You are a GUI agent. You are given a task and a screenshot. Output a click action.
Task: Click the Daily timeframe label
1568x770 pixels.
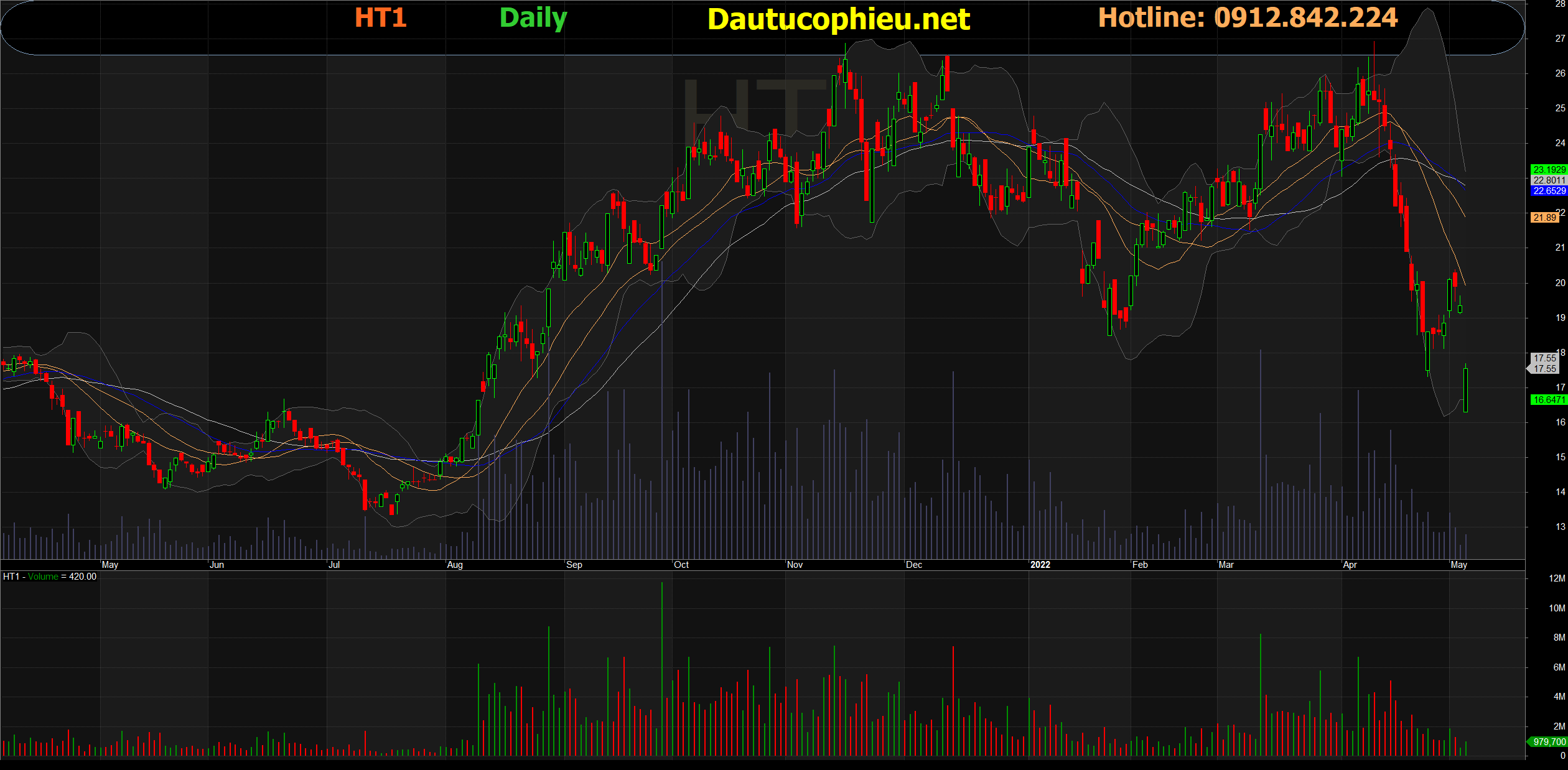click(533, 18)
